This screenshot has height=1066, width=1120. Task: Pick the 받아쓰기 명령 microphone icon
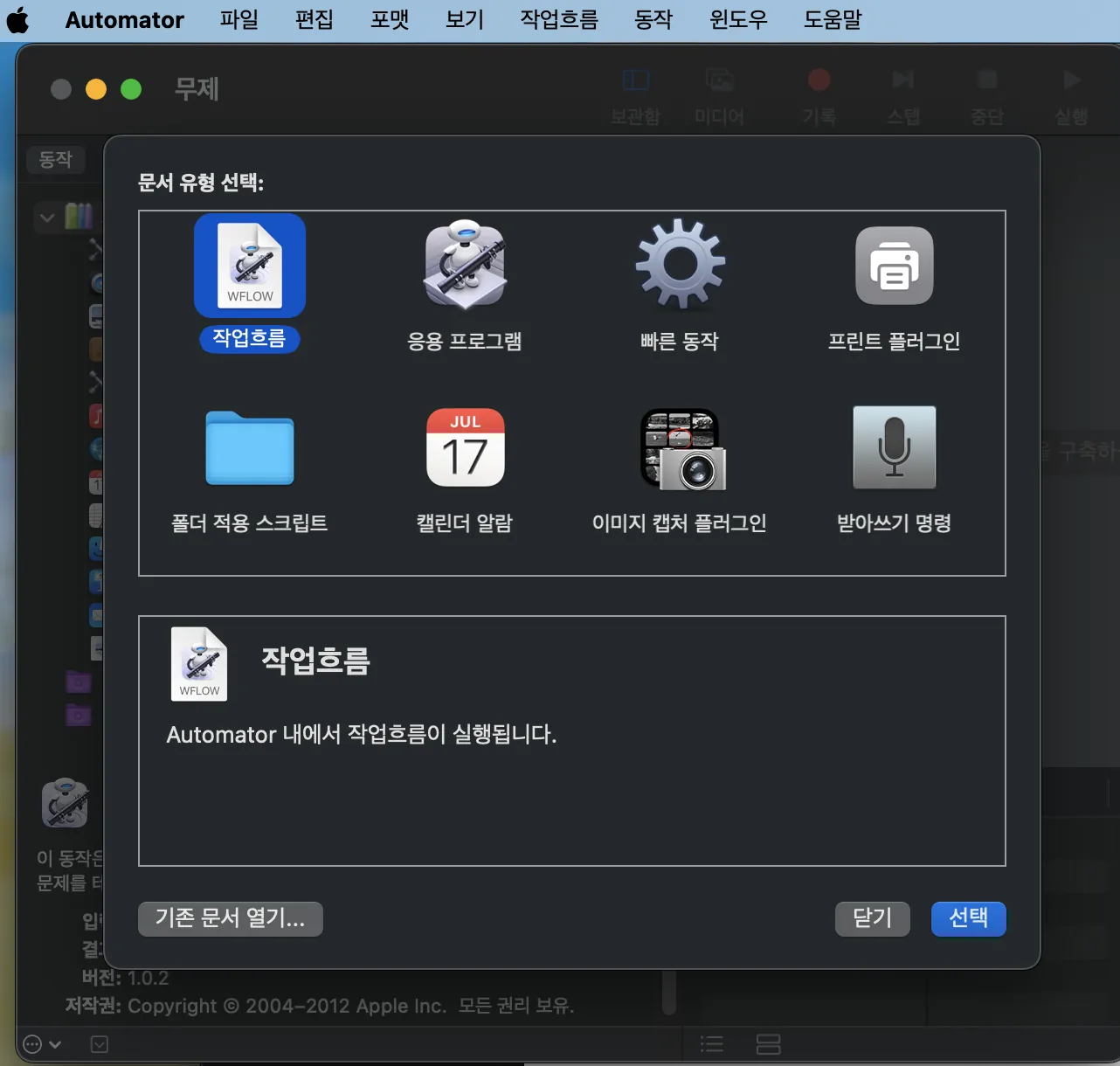coord(895,447)
